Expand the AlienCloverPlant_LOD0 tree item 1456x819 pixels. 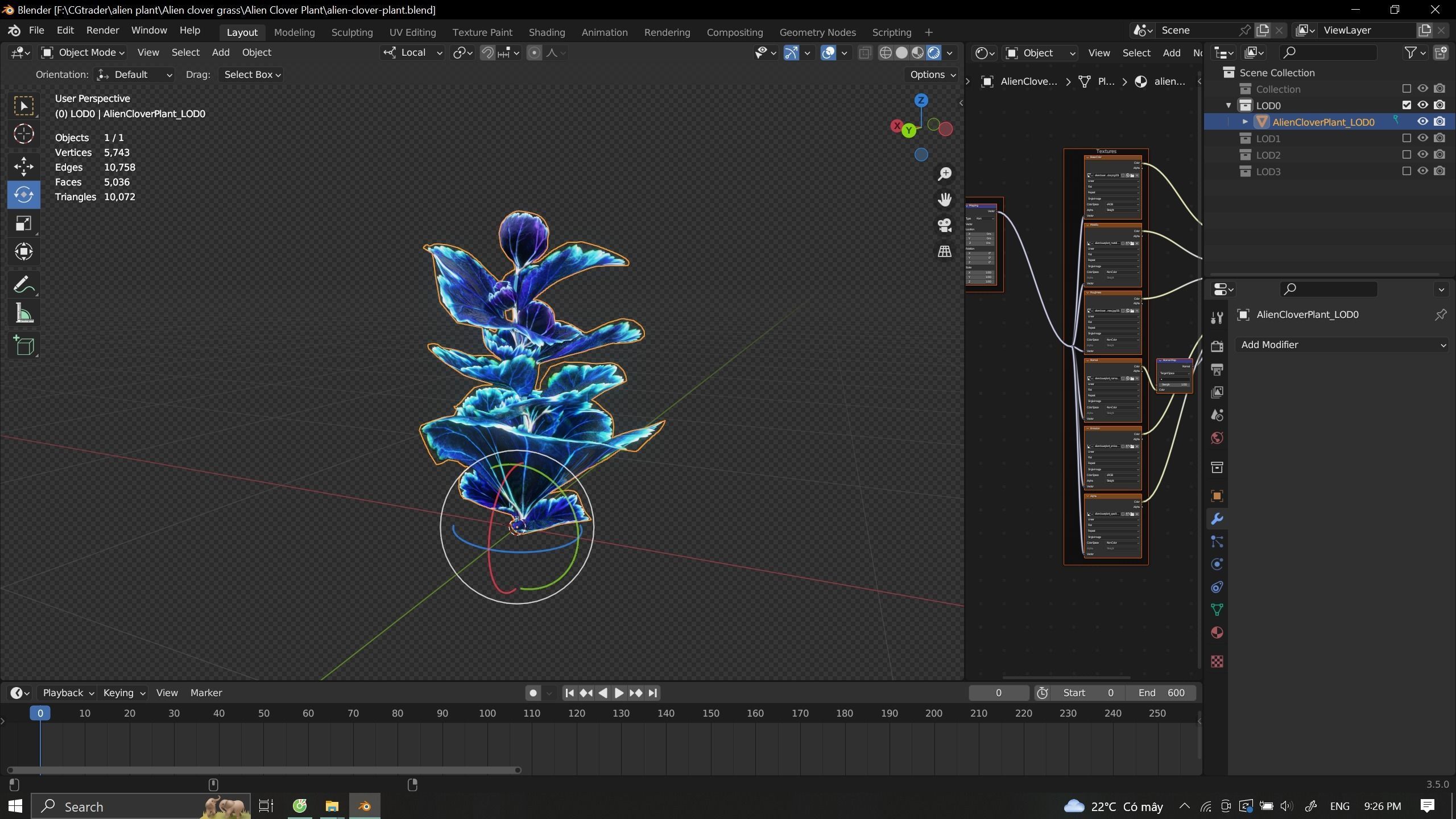tap(1245, 122)
